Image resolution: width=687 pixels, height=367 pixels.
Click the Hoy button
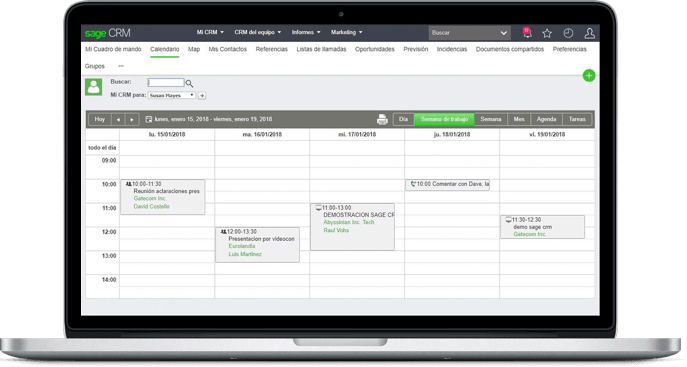tap(100, 119)
